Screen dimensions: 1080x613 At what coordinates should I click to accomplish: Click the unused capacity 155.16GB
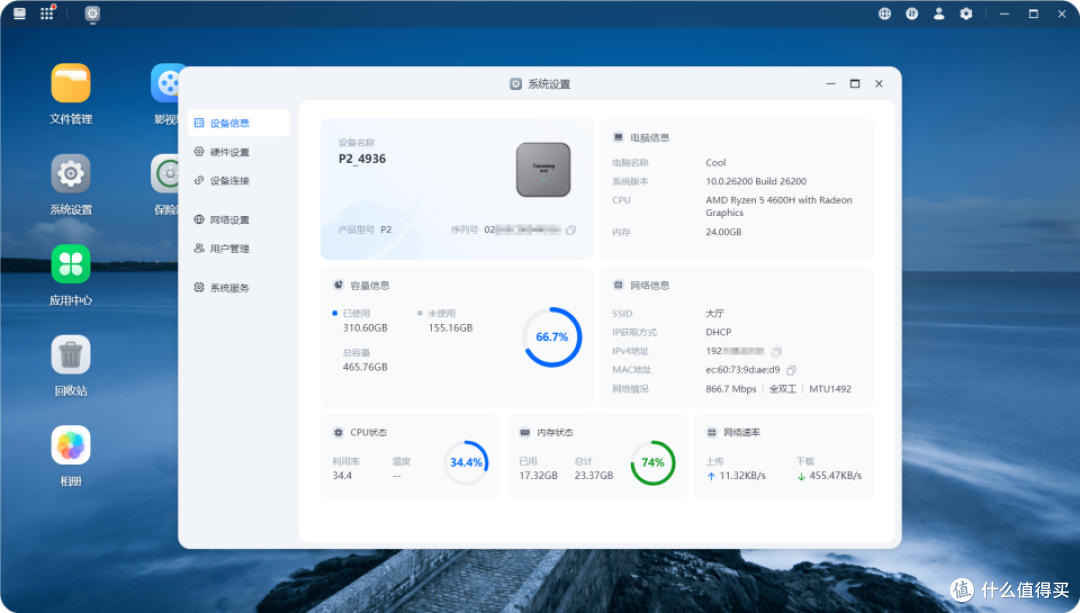pyautogui.click(x=450, y=329)
